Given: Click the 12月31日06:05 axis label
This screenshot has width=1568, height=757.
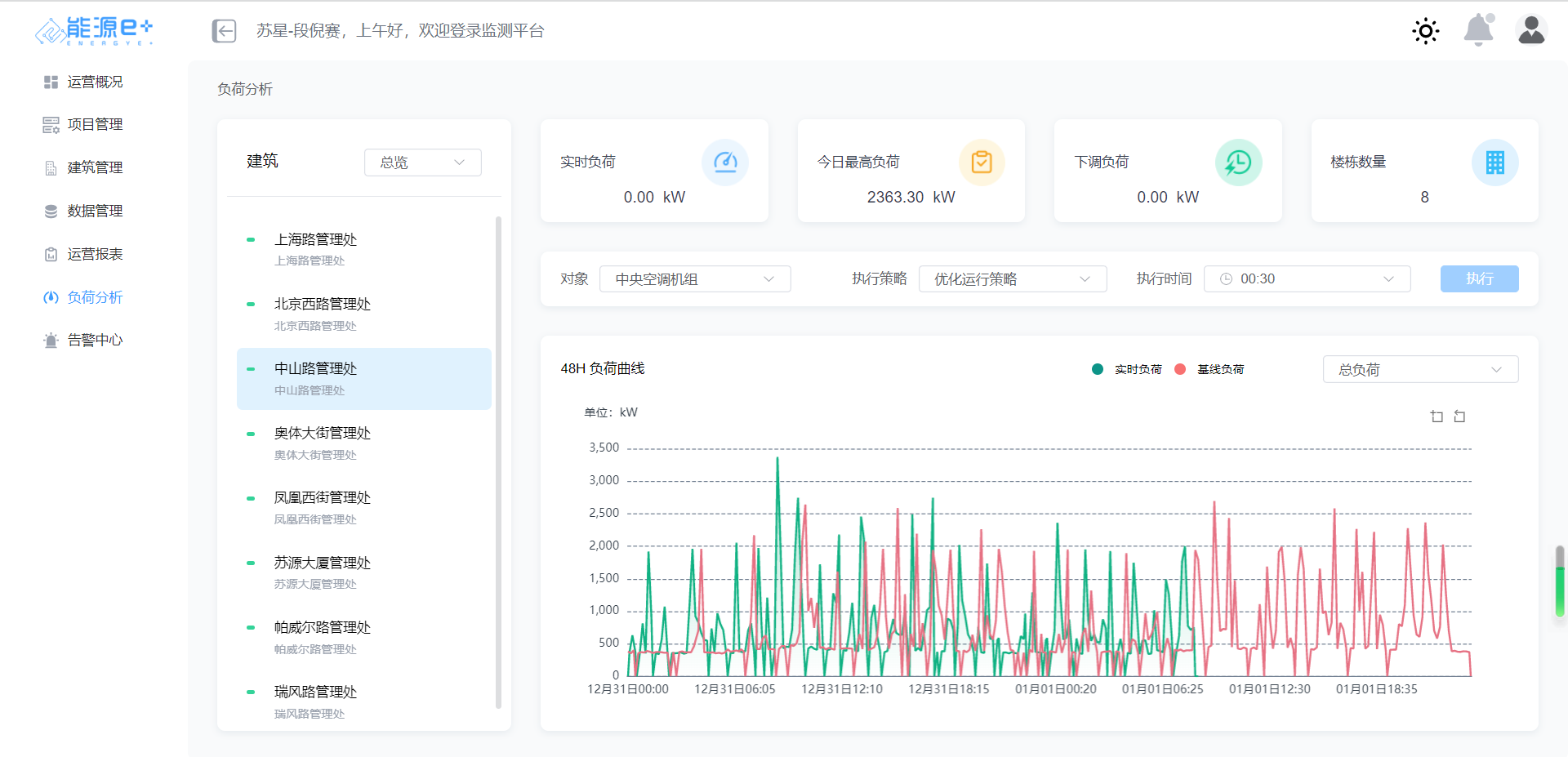Looking at the screenshot, I should [735, 689].
